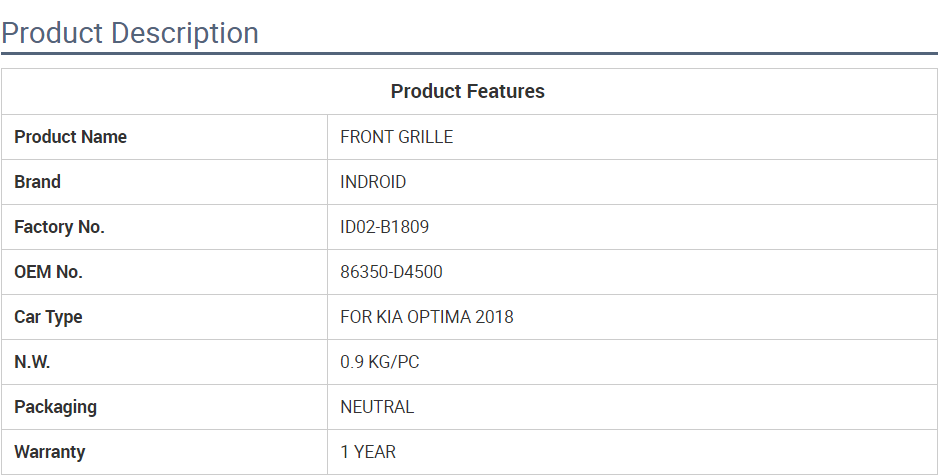Click the ID02-B1809 factory number
Screen dimensions: 939x476
point(384,227)
